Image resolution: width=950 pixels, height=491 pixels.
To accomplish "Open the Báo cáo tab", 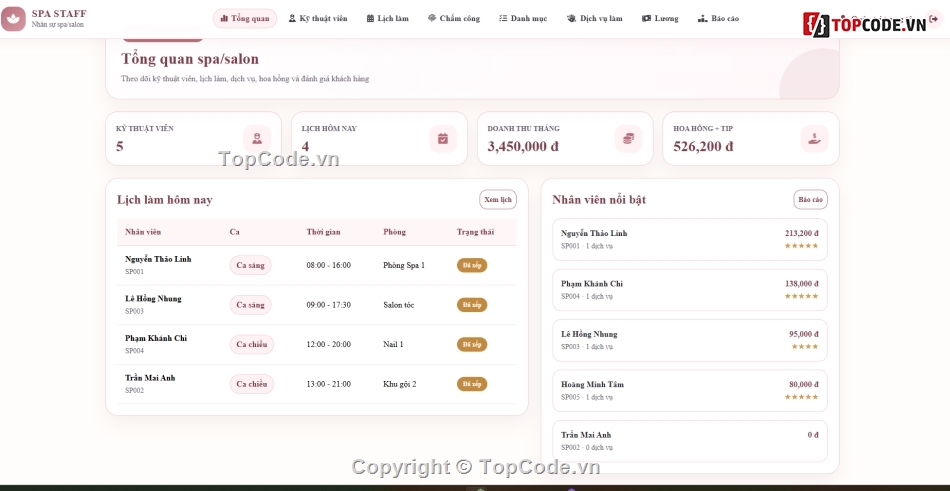I will pyautogui.click(x=719, y=19).
